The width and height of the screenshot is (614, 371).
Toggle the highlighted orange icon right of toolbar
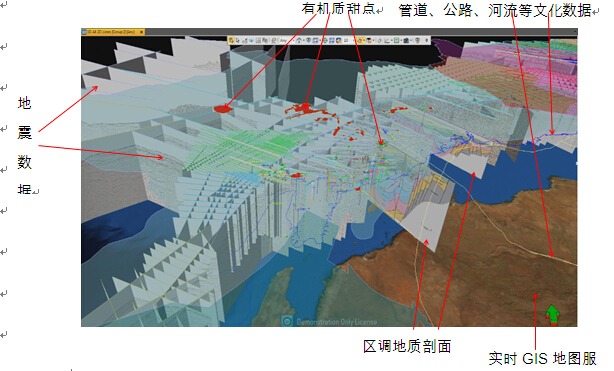coord(359,40)
